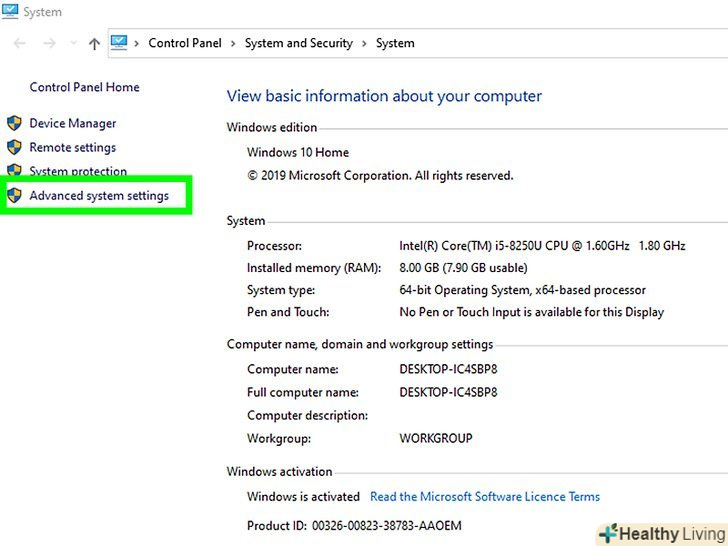Click the Forward navigation arrow
Viewport: 728px width, 546px height.
pos(49,43)
